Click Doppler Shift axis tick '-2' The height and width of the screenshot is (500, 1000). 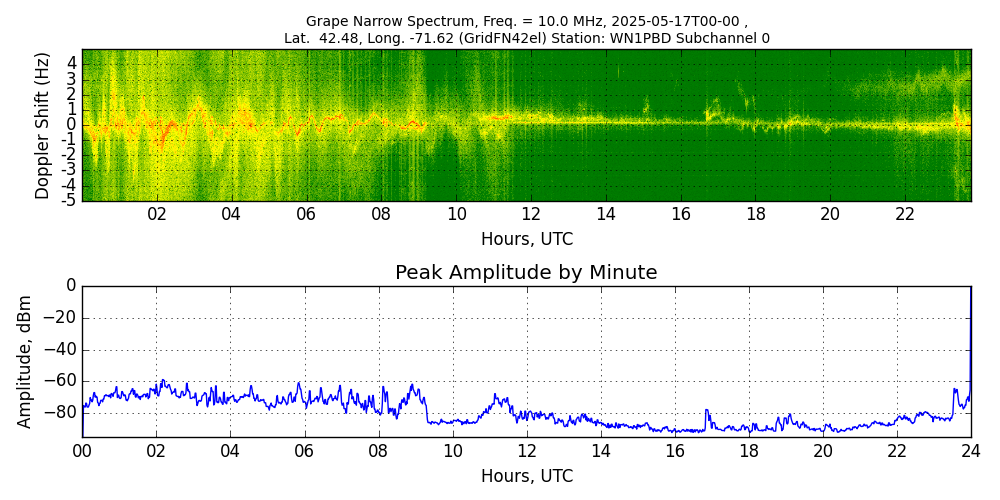70,155
